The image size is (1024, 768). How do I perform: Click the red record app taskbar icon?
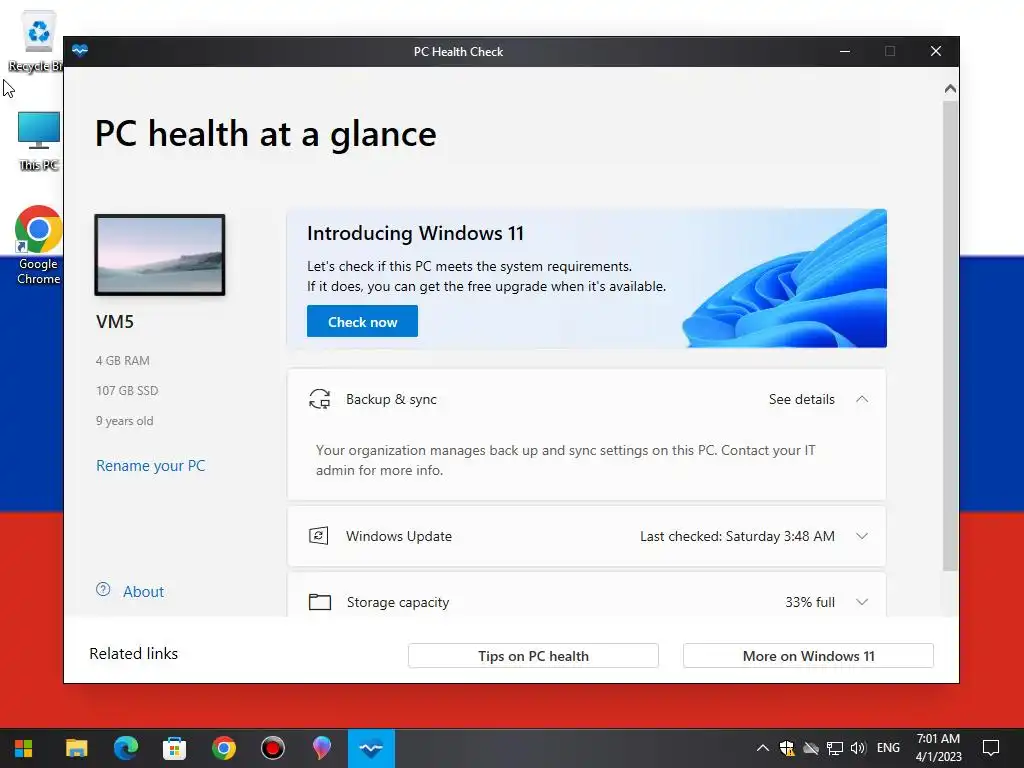pos(272,748)
